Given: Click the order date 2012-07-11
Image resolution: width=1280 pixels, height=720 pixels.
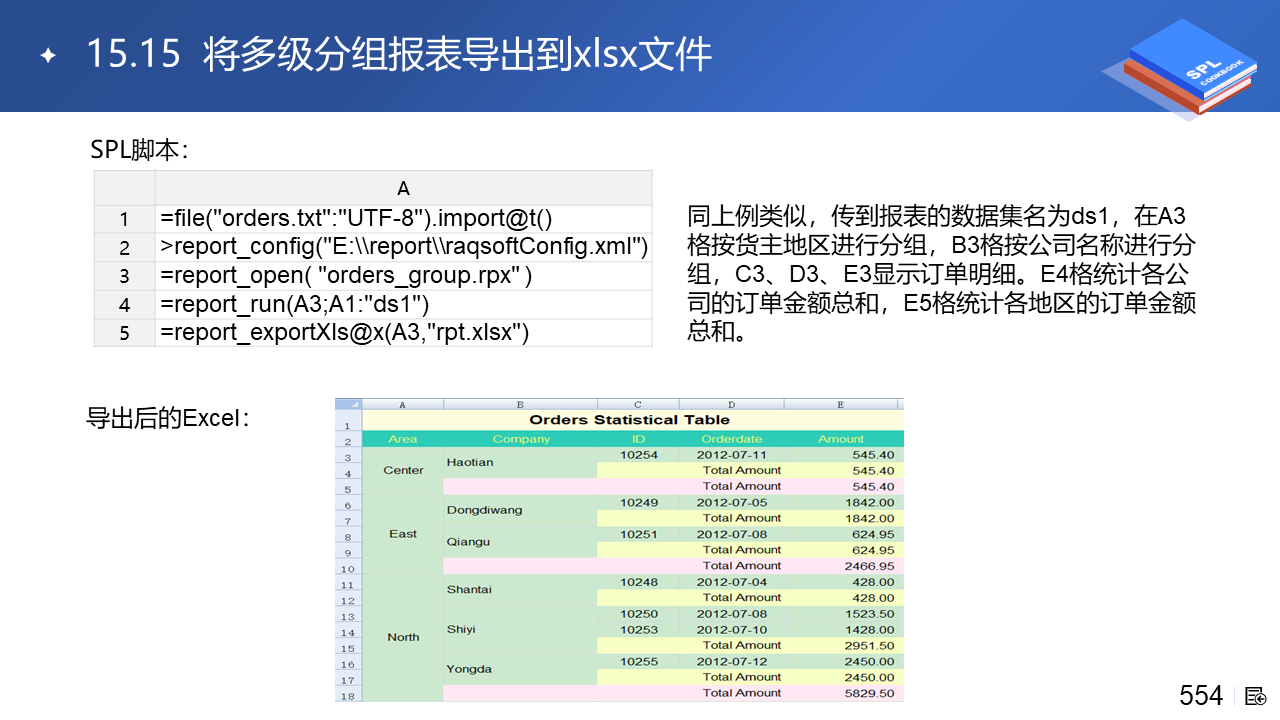Looking at the screenshot, I should click(x=732, y=454).
